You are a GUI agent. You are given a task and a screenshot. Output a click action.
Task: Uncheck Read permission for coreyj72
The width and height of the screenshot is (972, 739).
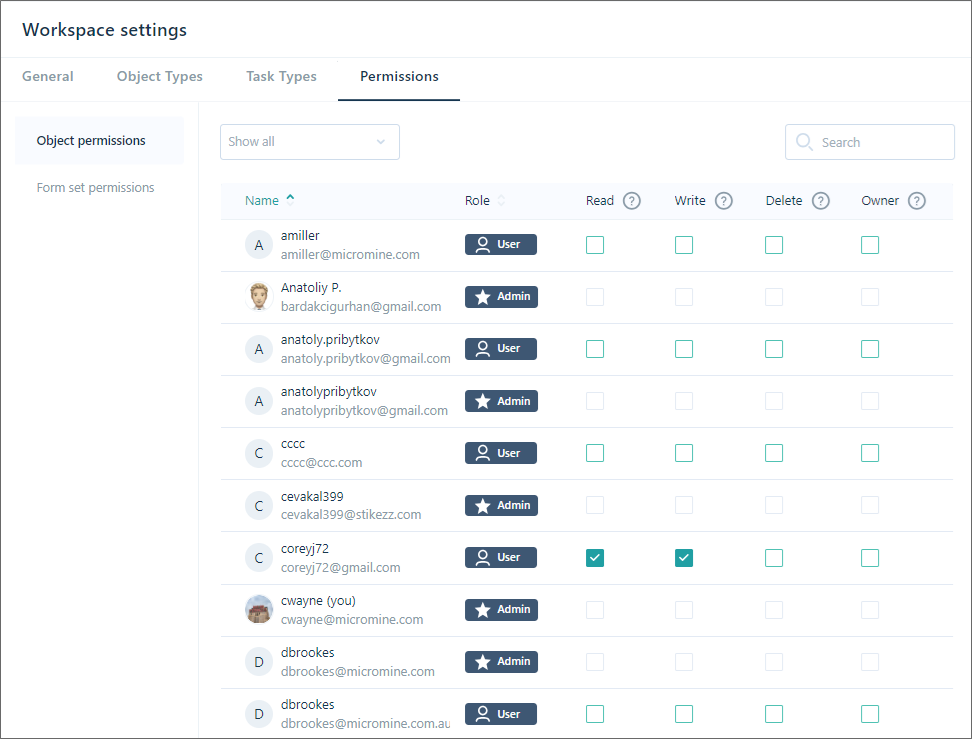point(594,558)
